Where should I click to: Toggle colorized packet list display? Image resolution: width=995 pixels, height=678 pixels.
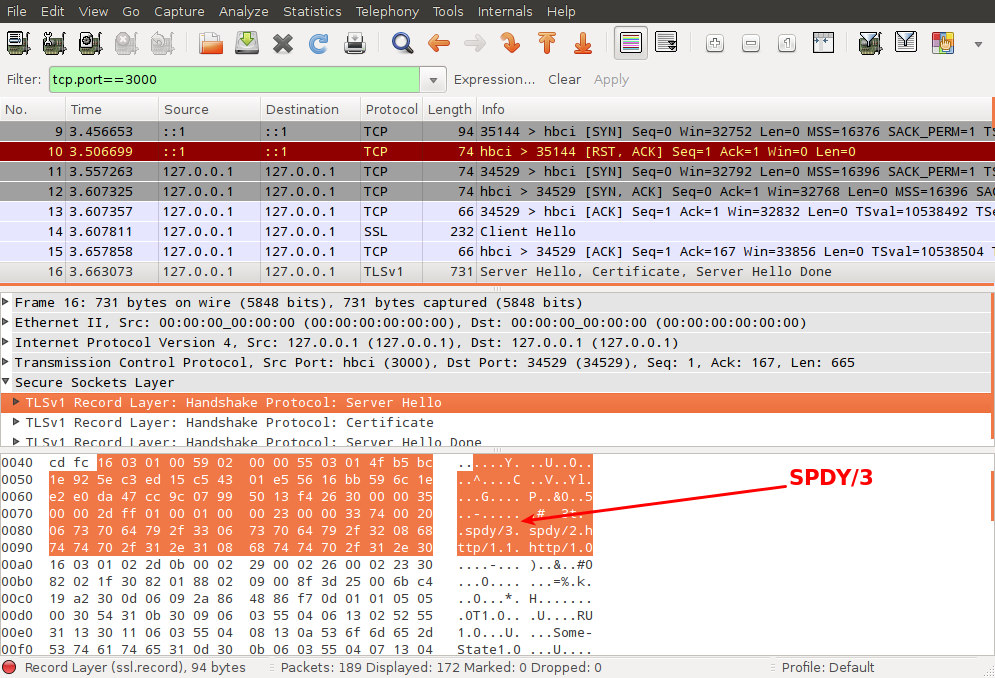point(633,42)
